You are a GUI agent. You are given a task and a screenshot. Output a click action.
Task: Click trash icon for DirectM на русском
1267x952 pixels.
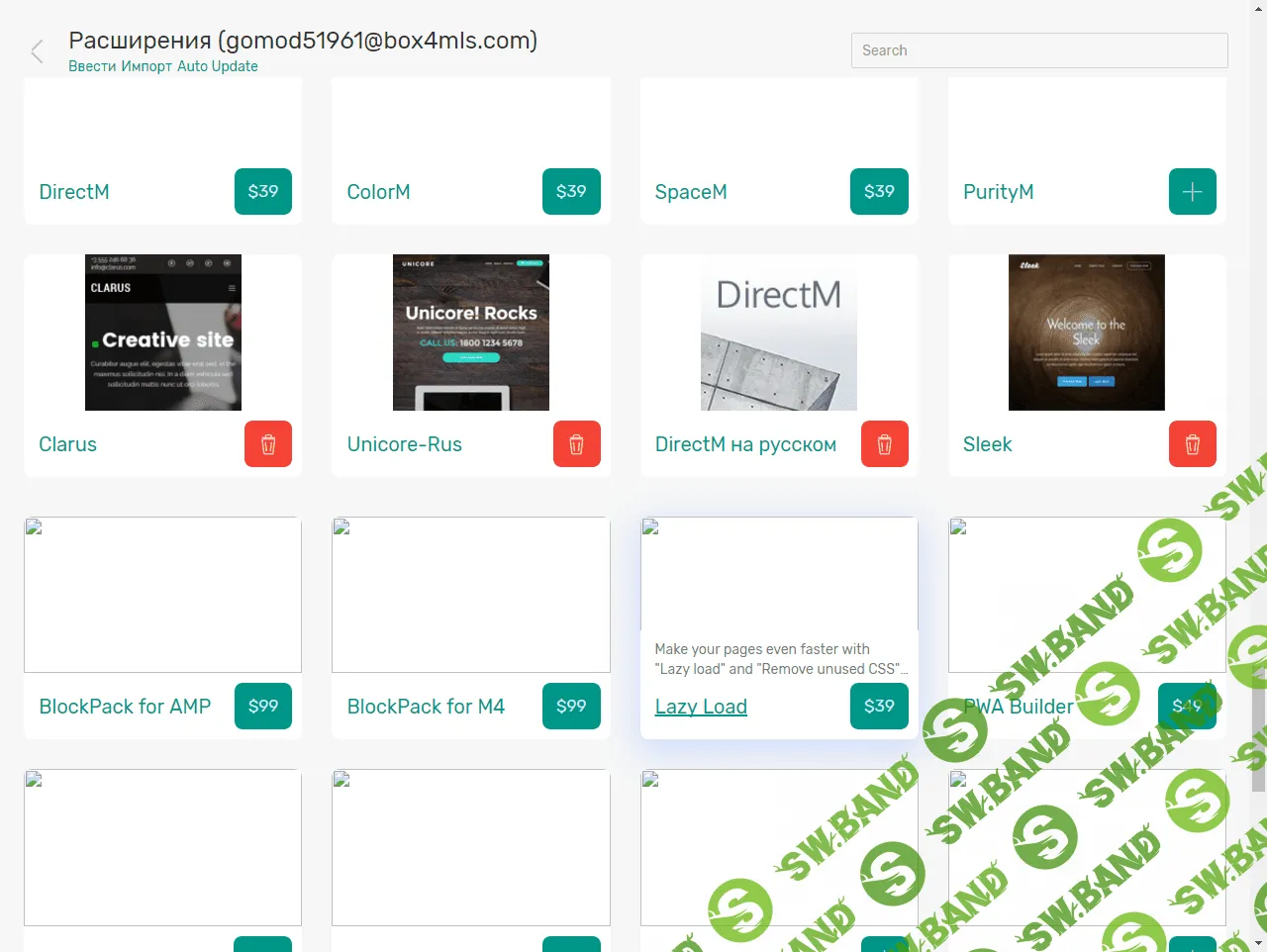(884, 444)
